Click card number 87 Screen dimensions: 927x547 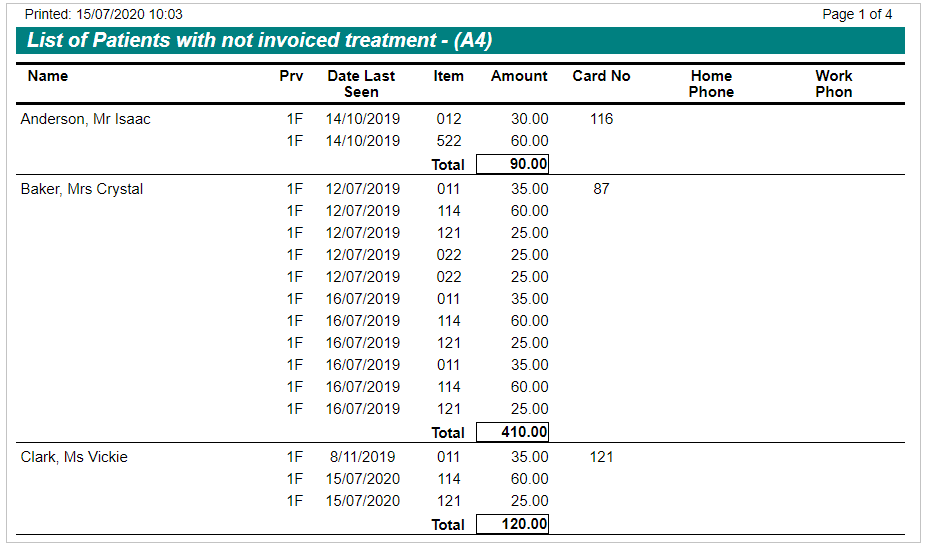point(601,189)
